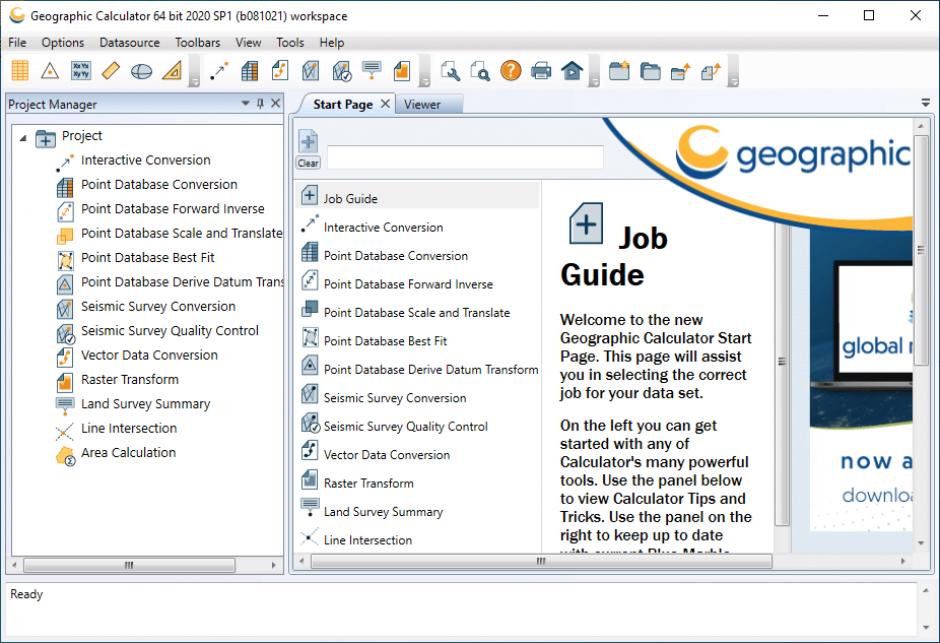Open the Datasource menu

point(129,43)
